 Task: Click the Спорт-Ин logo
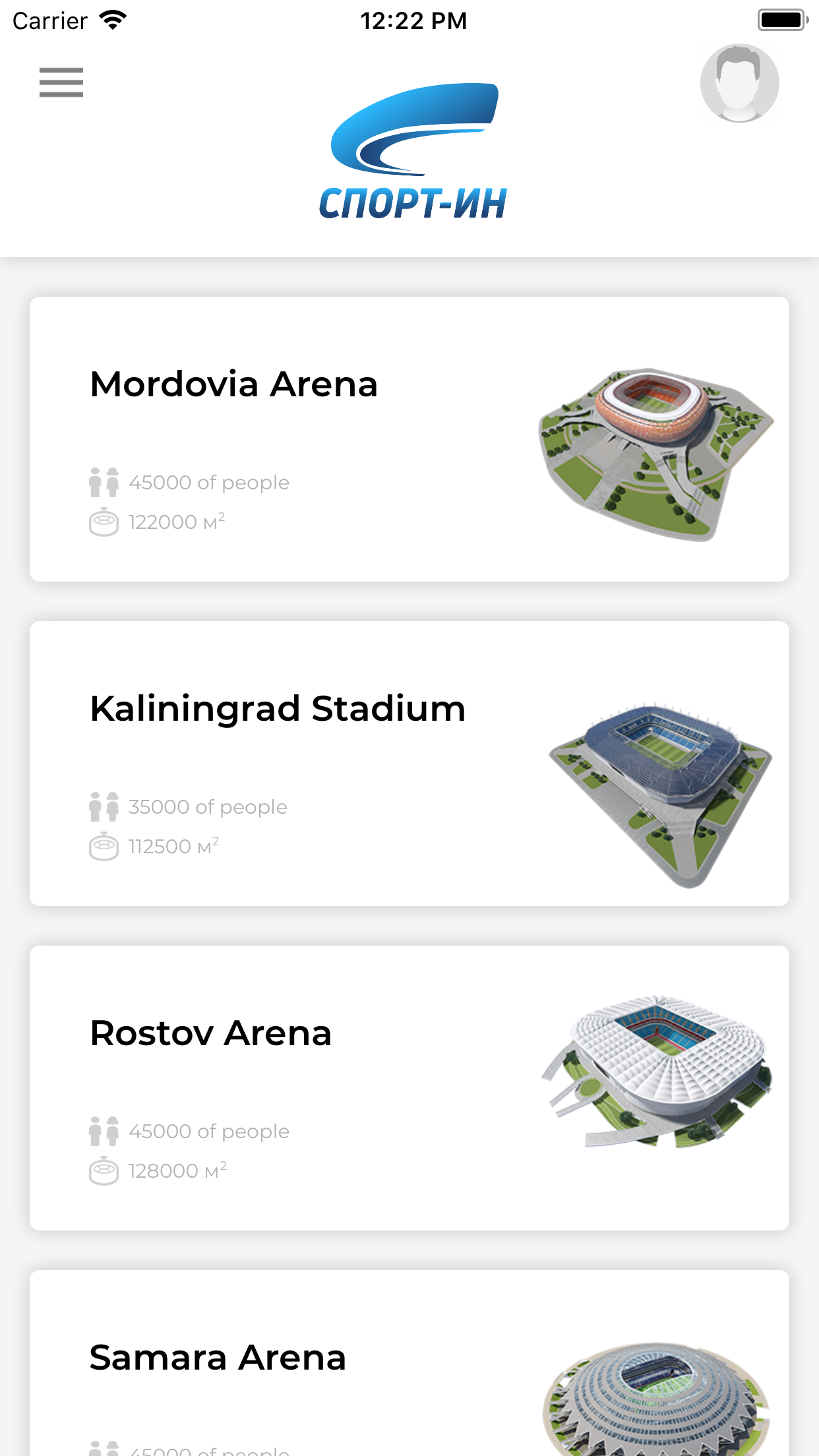(x=413, y=153)
